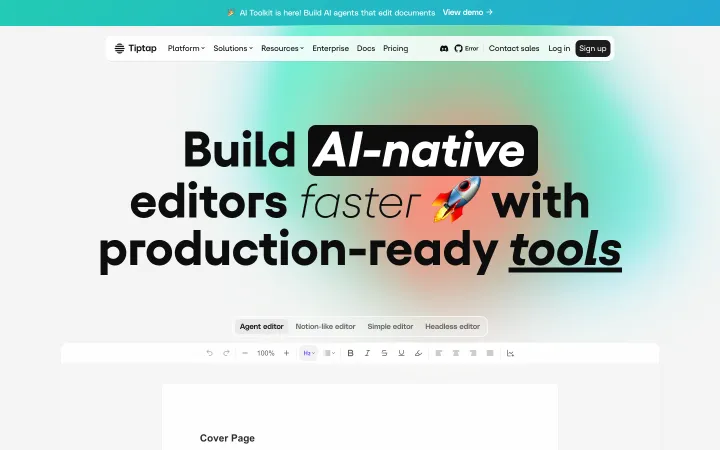Image resolution: width=720 pixels, height=450 pixels.
Task: Click the Contact sales link
Action: click(514, 48)
